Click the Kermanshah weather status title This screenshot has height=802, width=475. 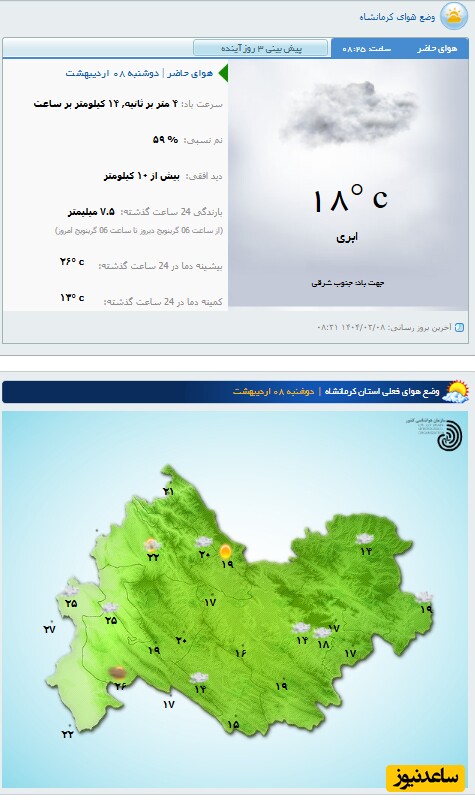397,17
